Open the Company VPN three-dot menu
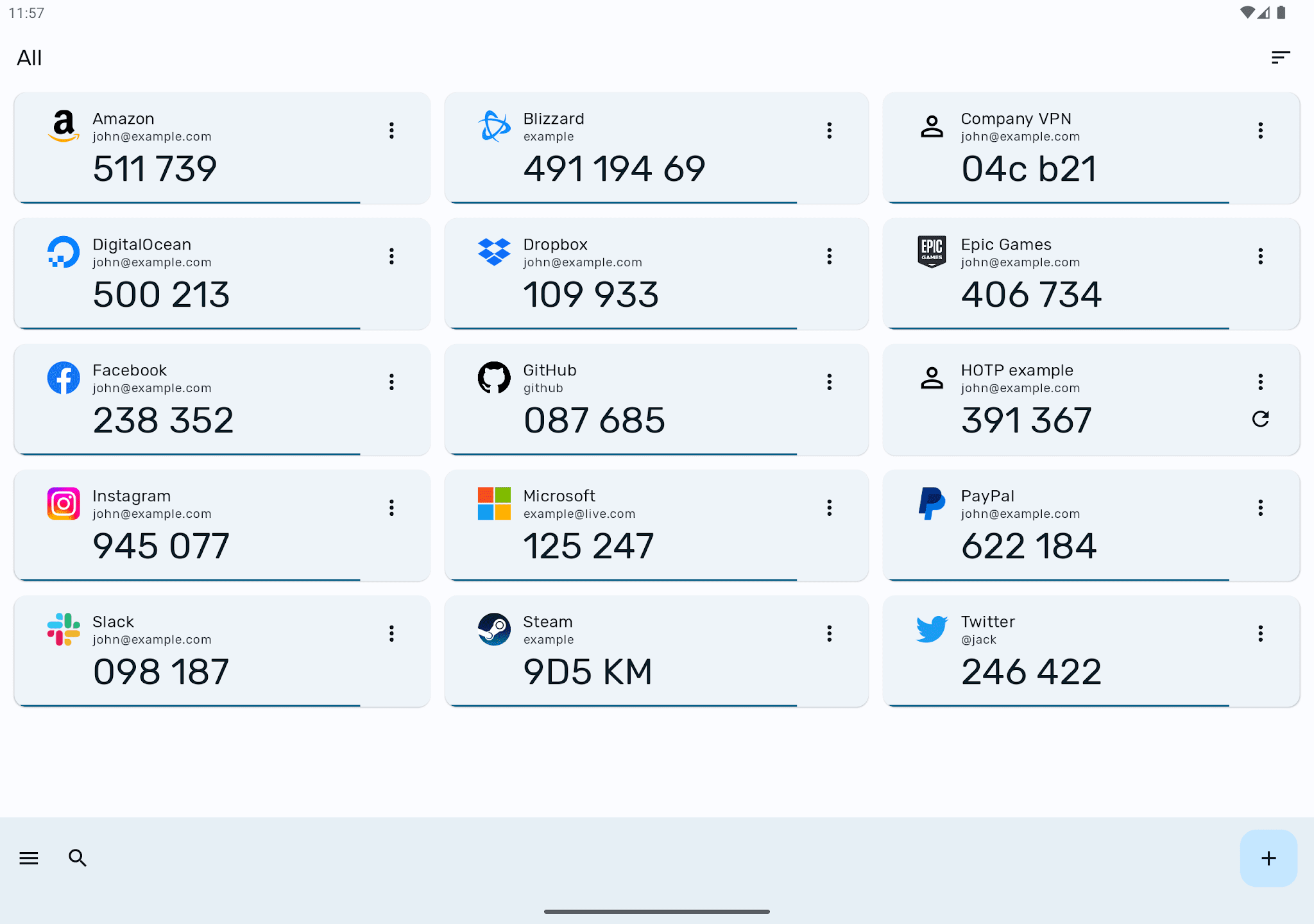The height and width of the screenshot is (924, 1314). pos(1260,131)
